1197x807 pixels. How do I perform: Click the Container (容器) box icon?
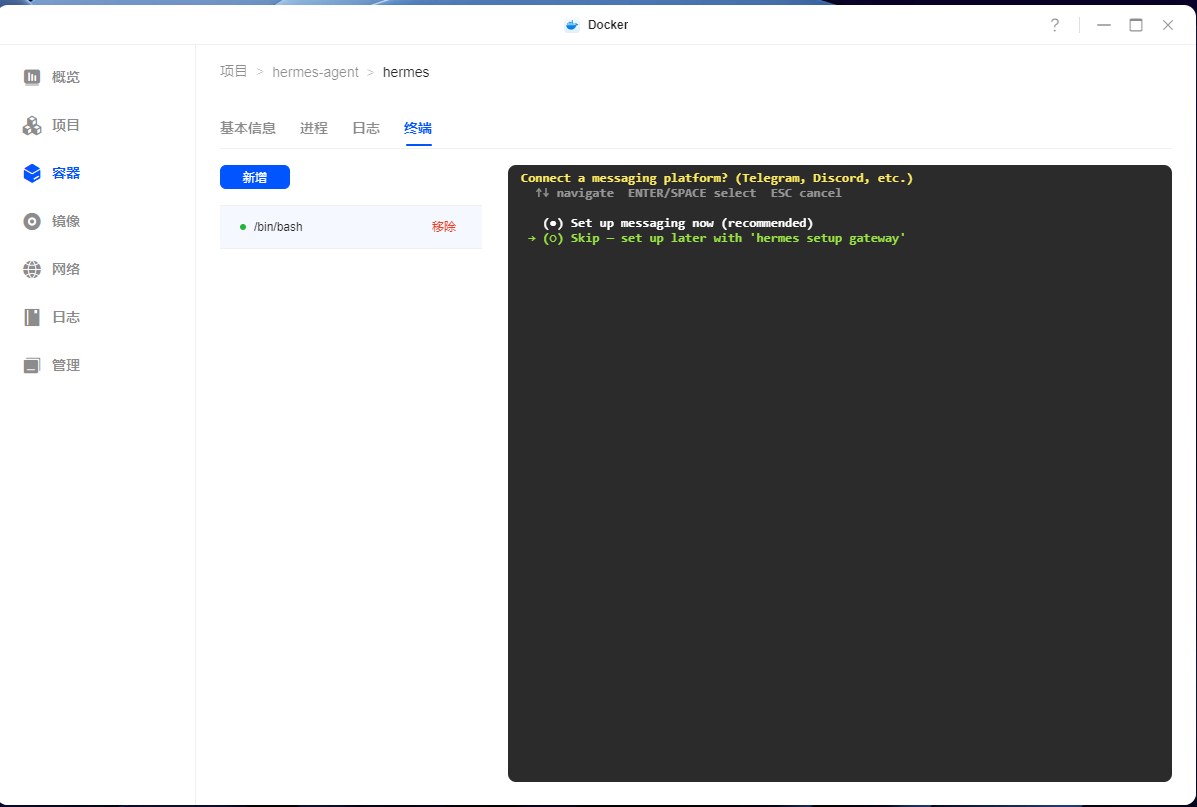[x=32, y=173]
